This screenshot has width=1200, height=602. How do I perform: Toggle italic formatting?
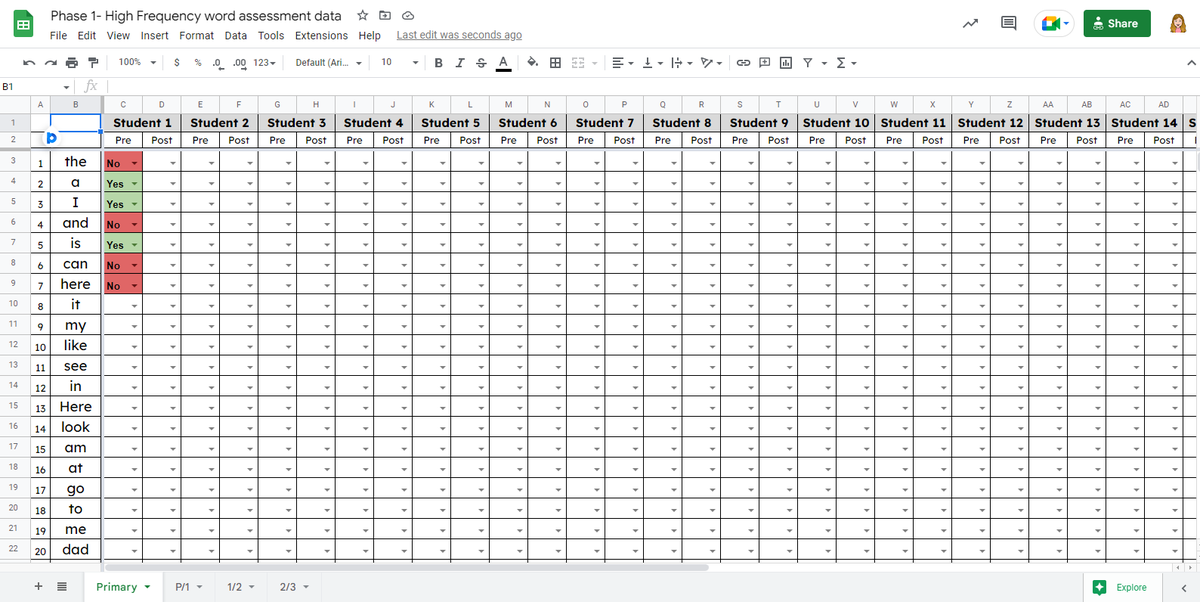point(459,62)
